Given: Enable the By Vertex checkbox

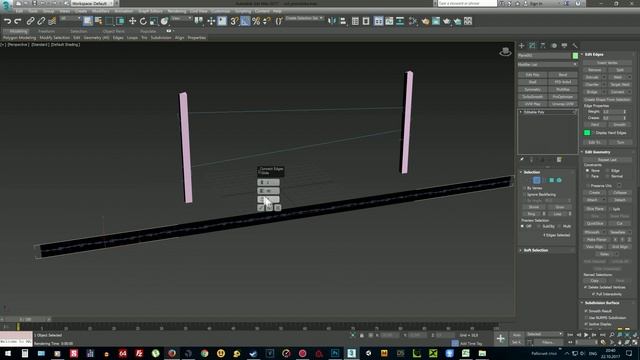Looking at the screenshot, I should tap(524, 188).
